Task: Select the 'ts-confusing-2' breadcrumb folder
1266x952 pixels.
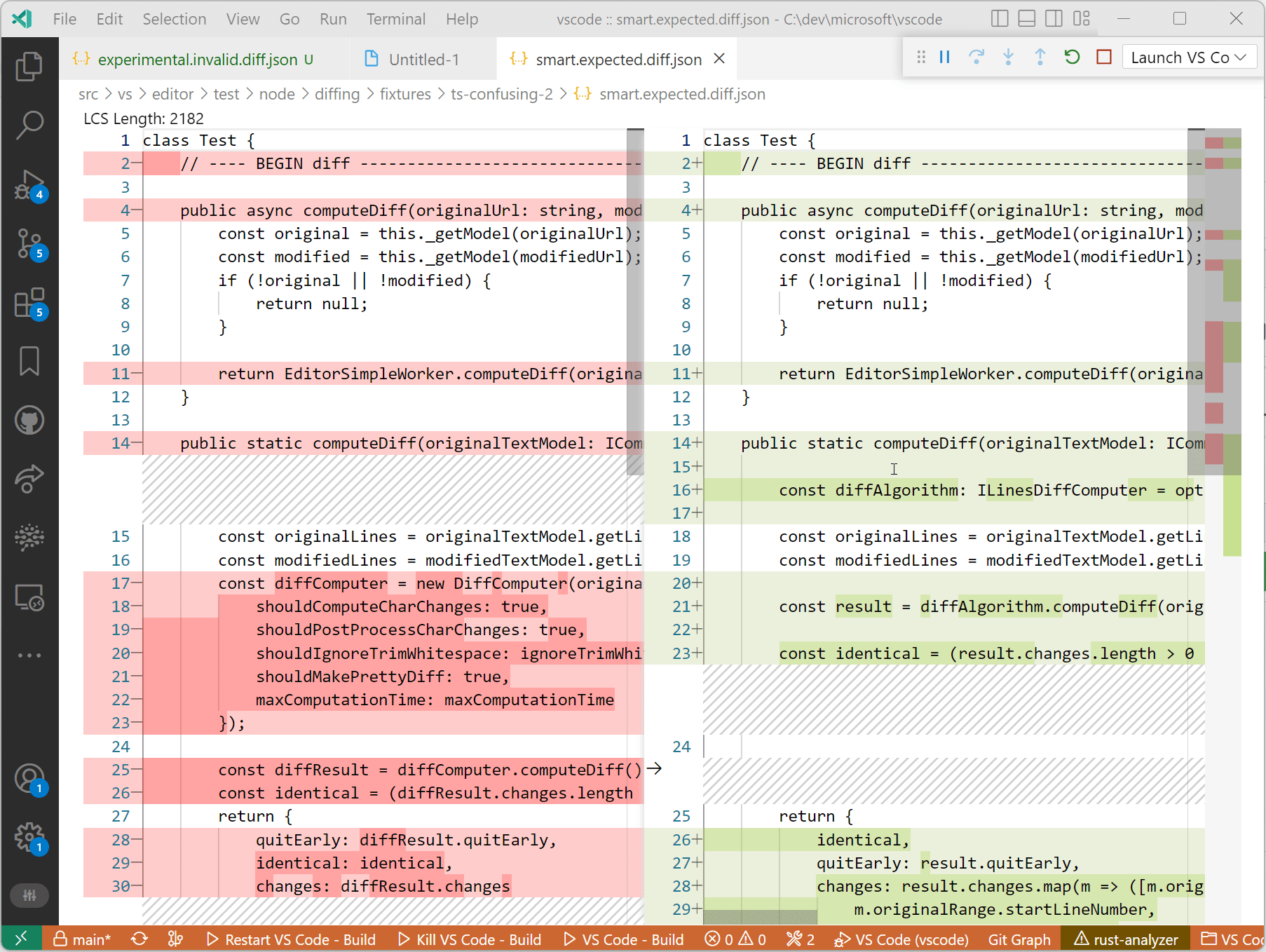Action: [x=502, y=94]
